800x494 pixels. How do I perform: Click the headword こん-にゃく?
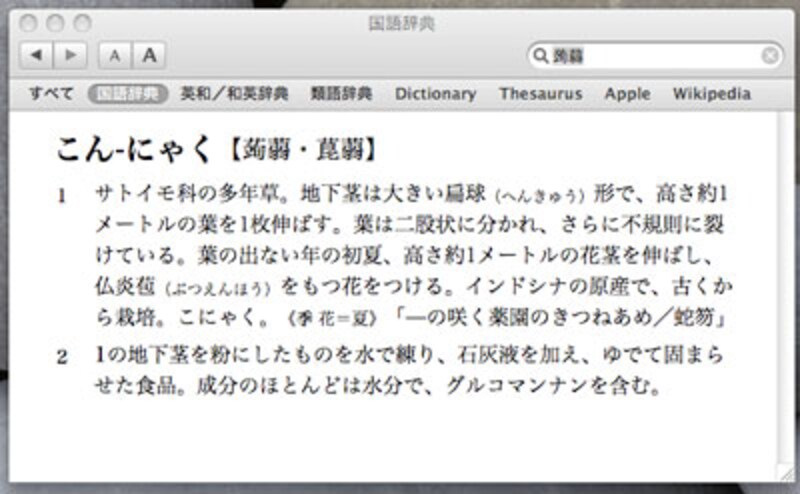134,150
